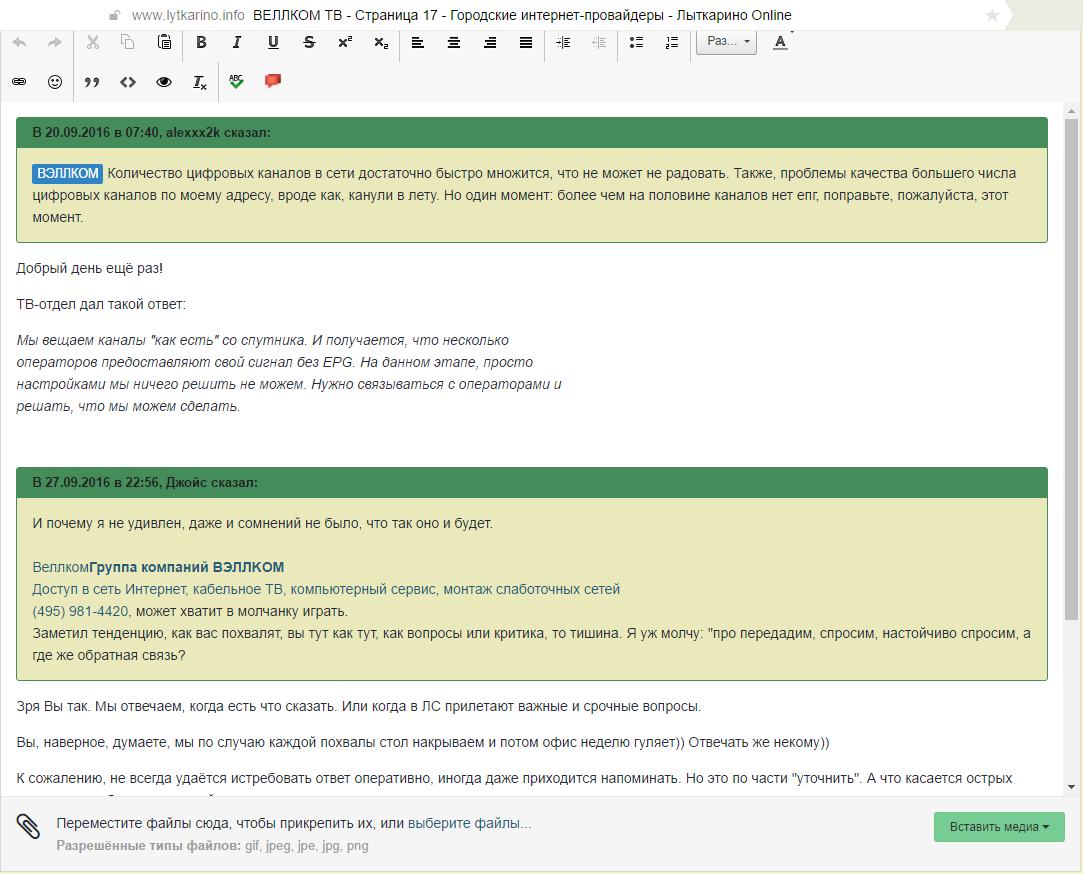The image size is (1083, 874).
Task: Open the emoticon picker
Action: click(x=55, y=82)
